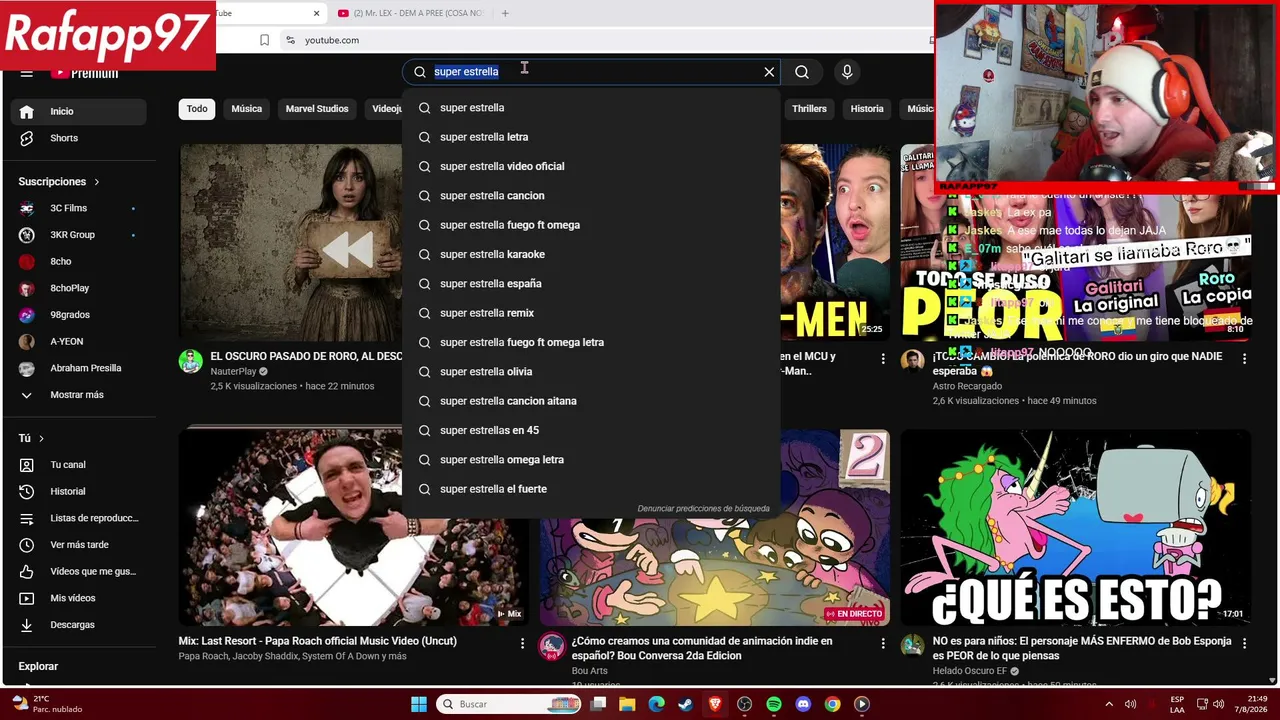The height and width of the screenshot is (720, 1280).
Task: Open the Mix: Last Resort video title
Action: click(x=318, y=641)
